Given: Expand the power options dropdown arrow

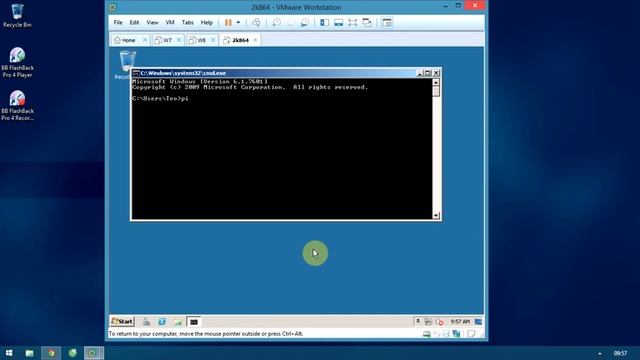Looking at the screenshot, I should pyautogui.click(x=238, y=22).
